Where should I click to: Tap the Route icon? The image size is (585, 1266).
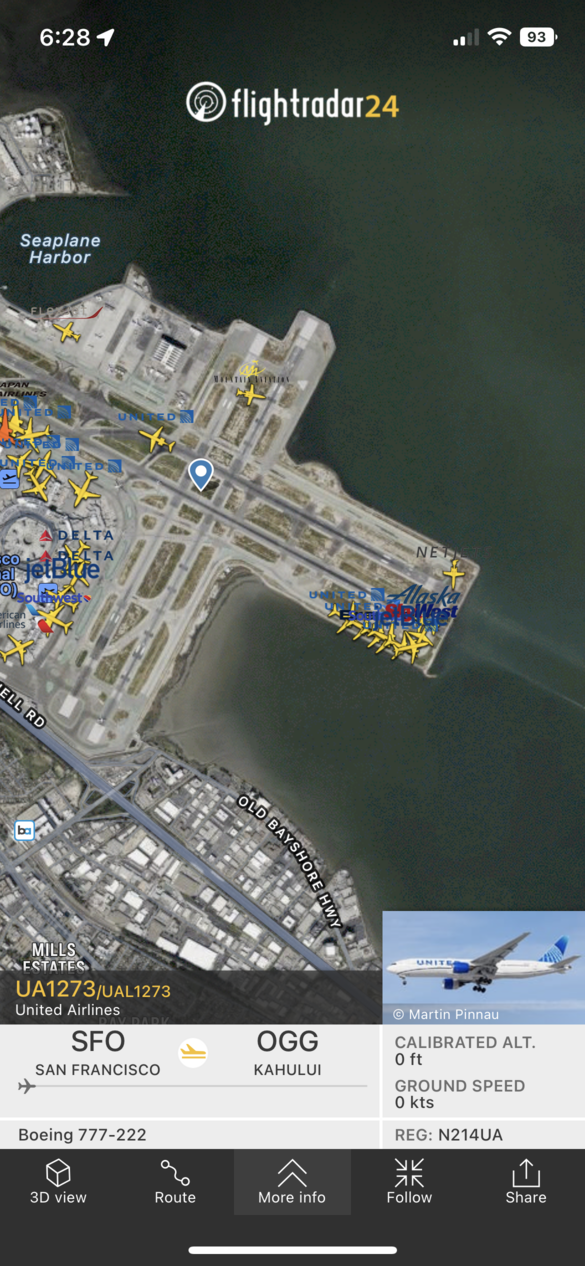tap(175, 1172)
